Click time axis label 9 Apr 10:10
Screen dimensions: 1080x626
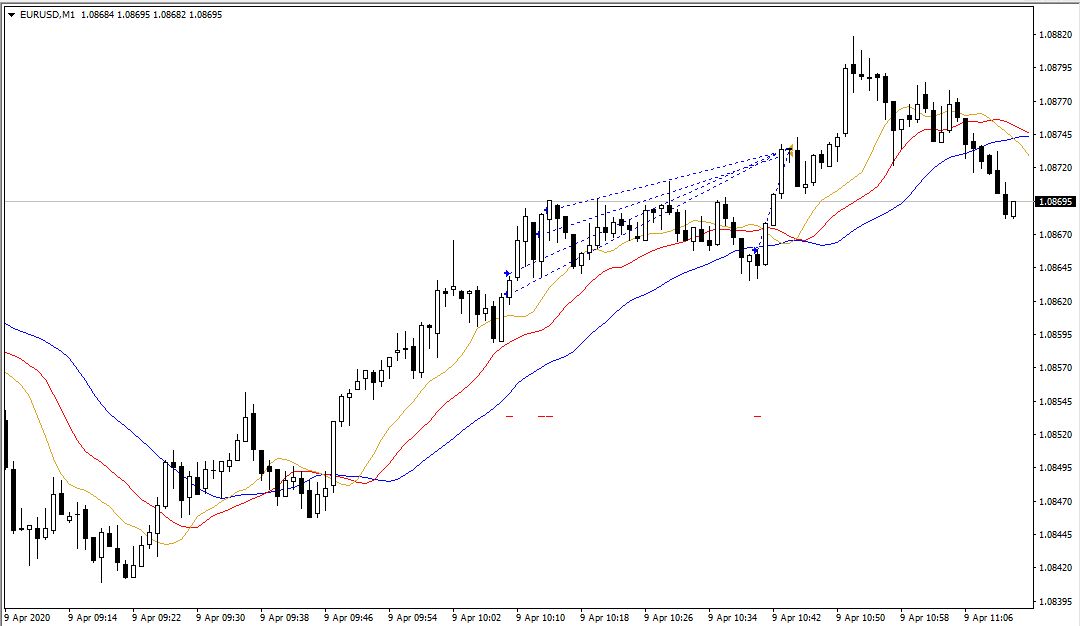(x=541, y=618)
